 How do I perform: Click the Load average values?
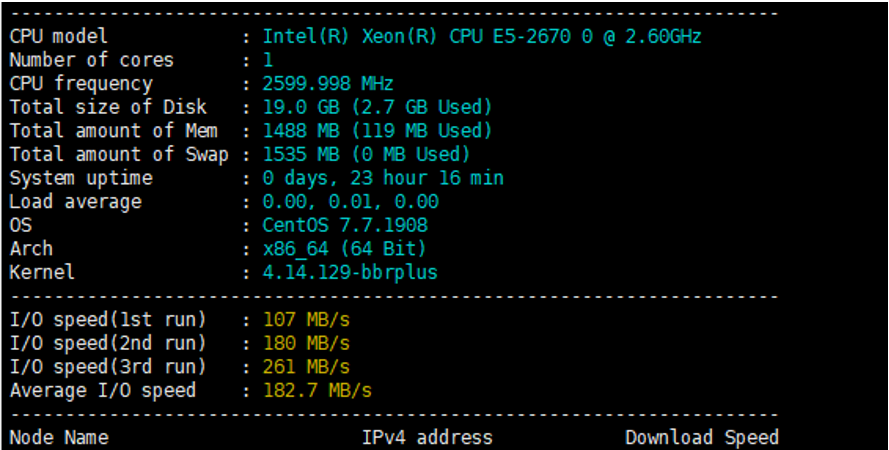[x=350, y=202]
